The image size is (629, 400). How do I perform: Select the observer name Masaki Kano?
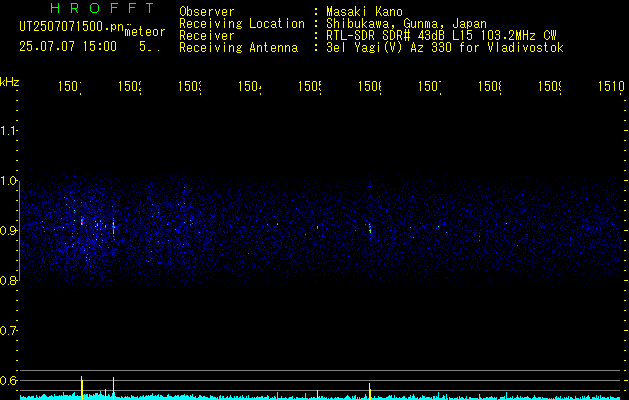click(364, 11)
